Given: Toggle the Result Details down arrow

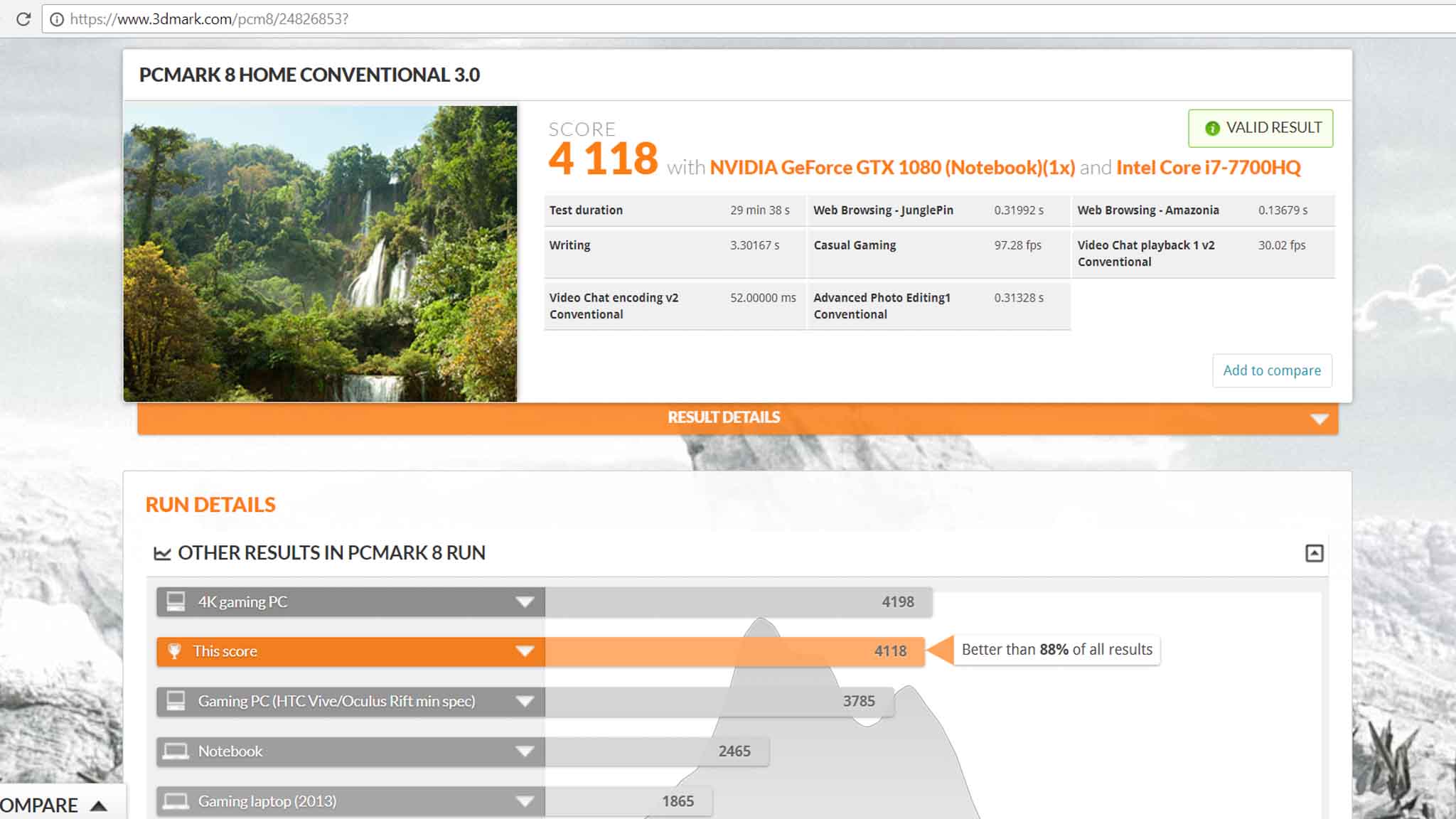Looking at the screenshot, I should tap(1319, 419).
